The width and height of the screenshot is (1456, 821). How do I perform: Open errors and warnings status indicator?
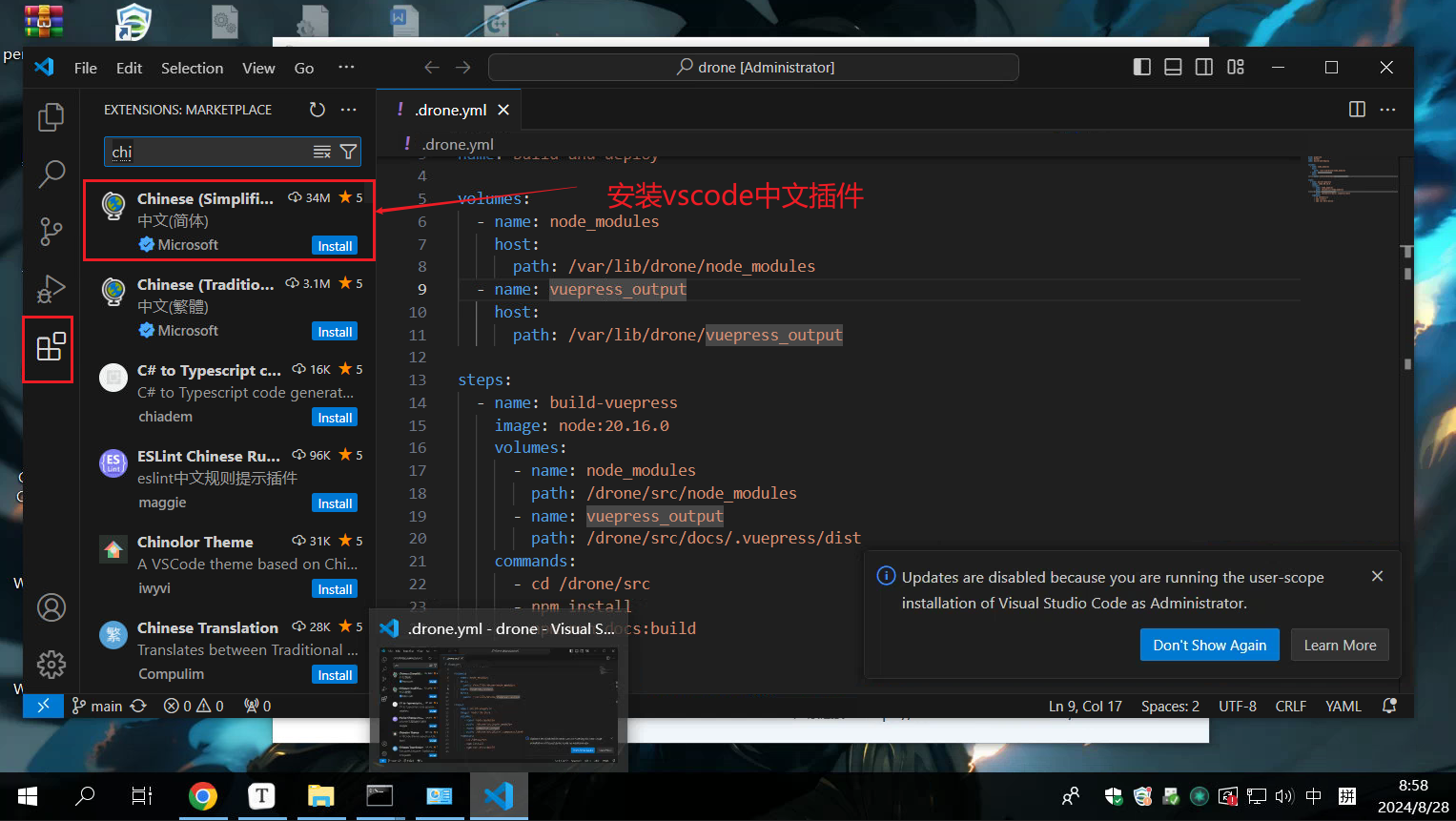(194, 706)
